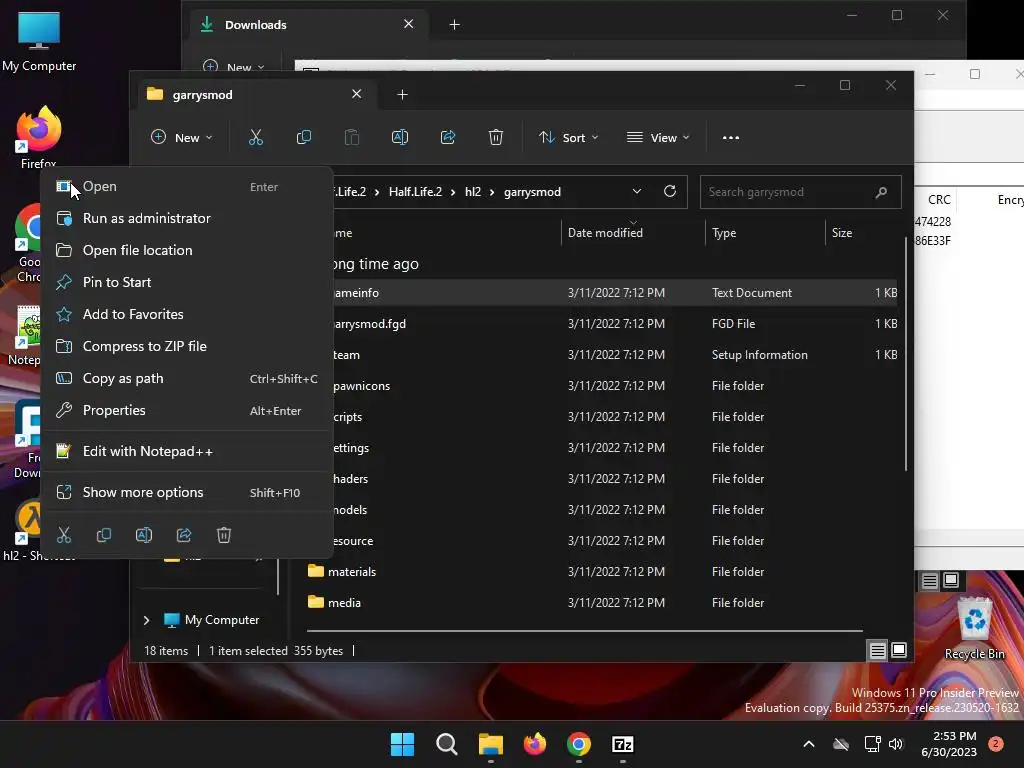This screenshot has height=768, width=1024.
Task: Select the Firefox desktop shortcut
Action: pos(39,136)
